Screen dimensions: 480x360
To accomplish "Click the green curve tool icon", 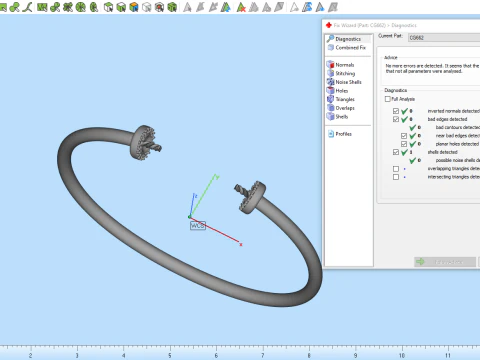I will pyautogui.click(x=27, y=7).
